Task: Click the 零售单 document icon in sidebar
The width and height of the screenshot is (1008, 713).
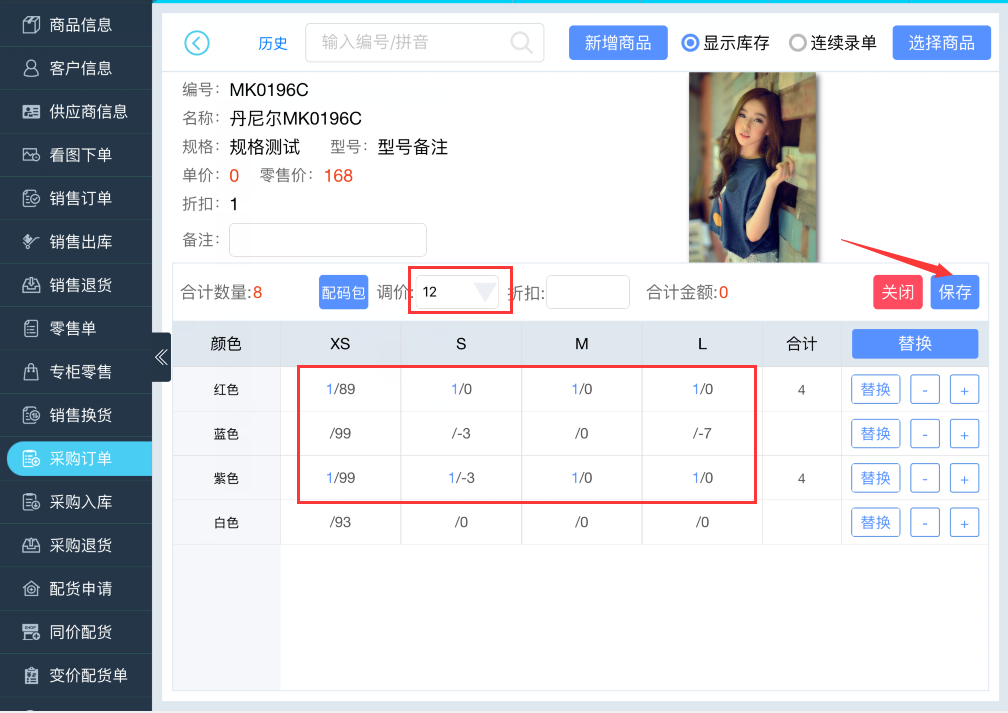Action: coord(31,328)
